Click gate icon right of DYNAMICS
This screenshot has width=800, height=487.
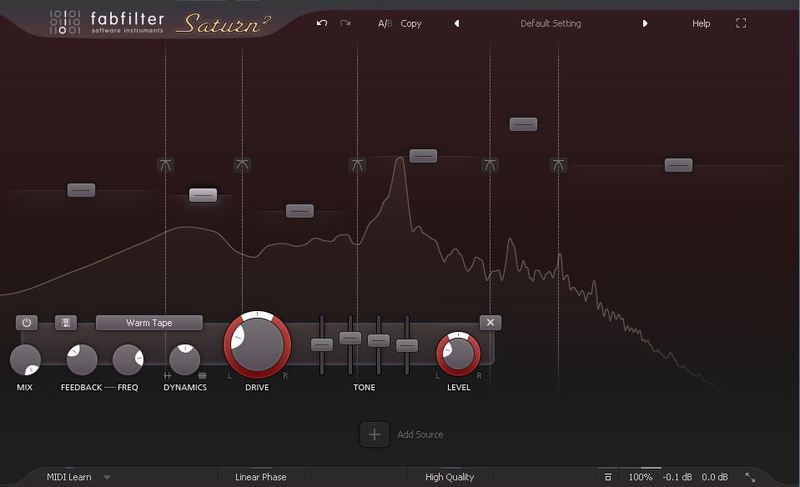coord(202,375)
